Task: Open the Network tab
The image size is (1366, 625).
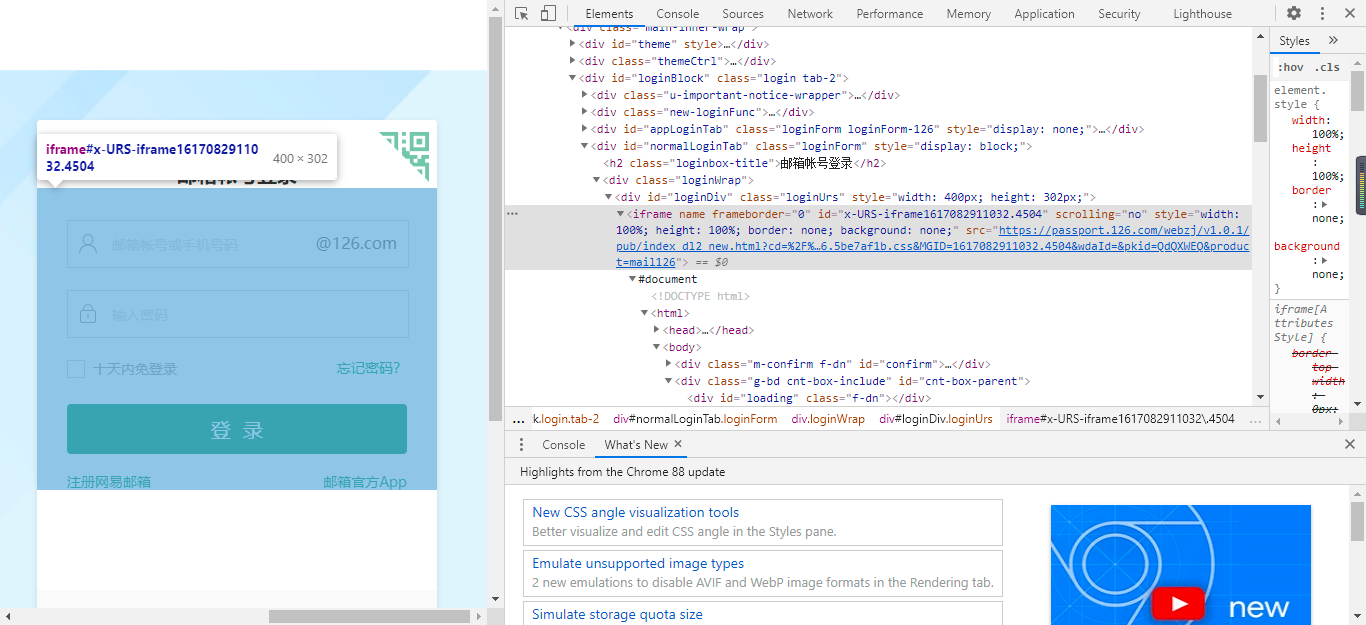Action: click(x=810, y=14)
